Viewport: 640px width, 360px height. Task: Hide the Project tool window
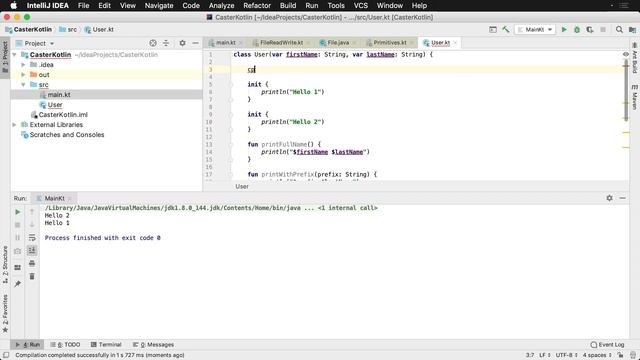196,43
